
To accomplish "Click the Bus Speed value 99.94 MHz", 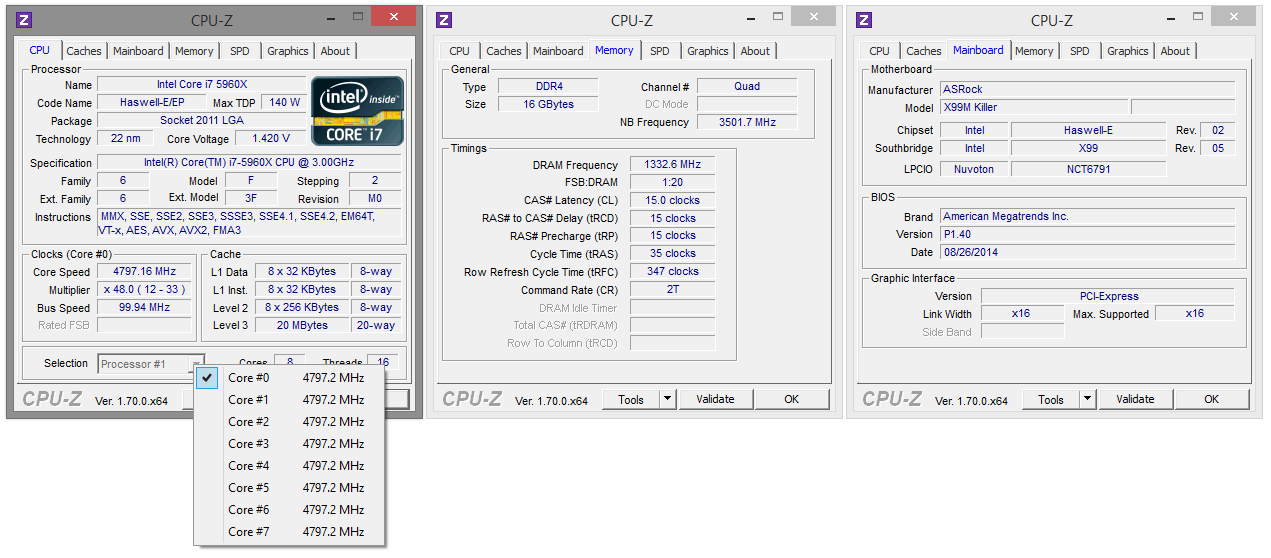I will pyautogui.click(x=146, y=308).
